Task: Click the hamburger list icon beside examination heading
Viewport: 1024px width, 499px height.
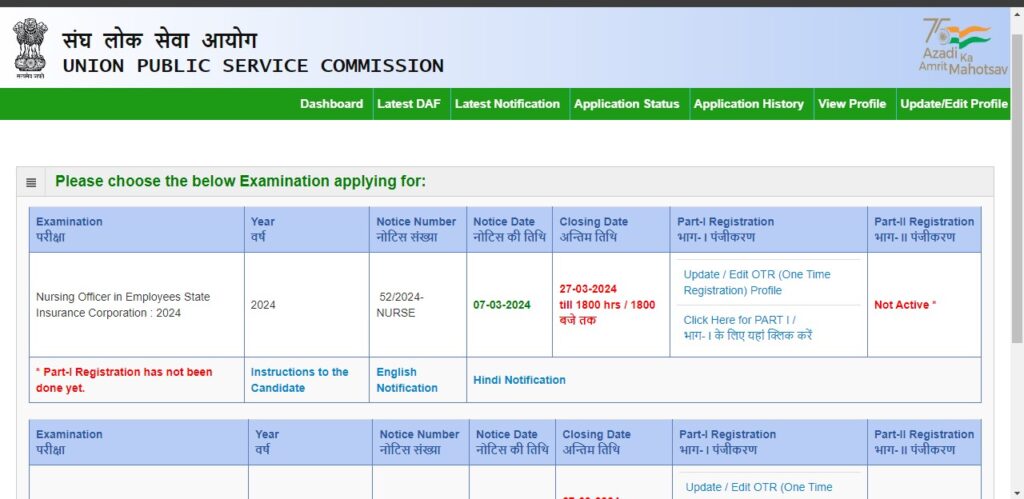Action: pos(31,182)
